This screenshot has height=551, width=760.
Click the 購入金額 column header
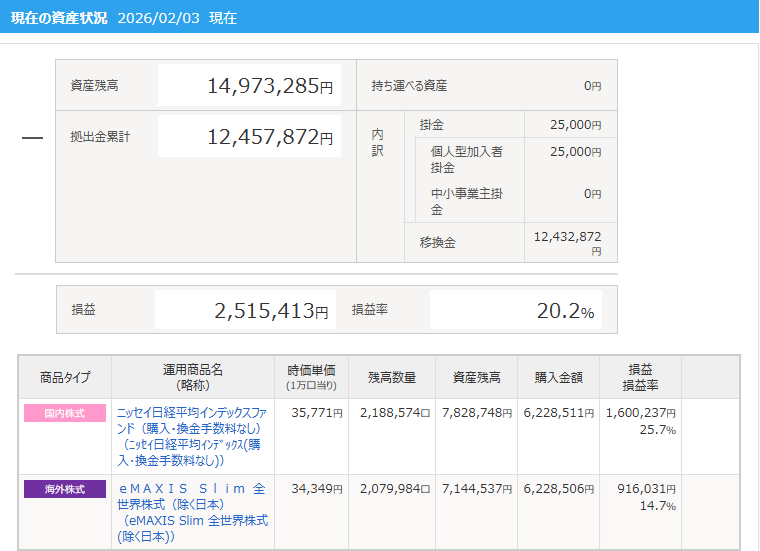tap(559, 377)
